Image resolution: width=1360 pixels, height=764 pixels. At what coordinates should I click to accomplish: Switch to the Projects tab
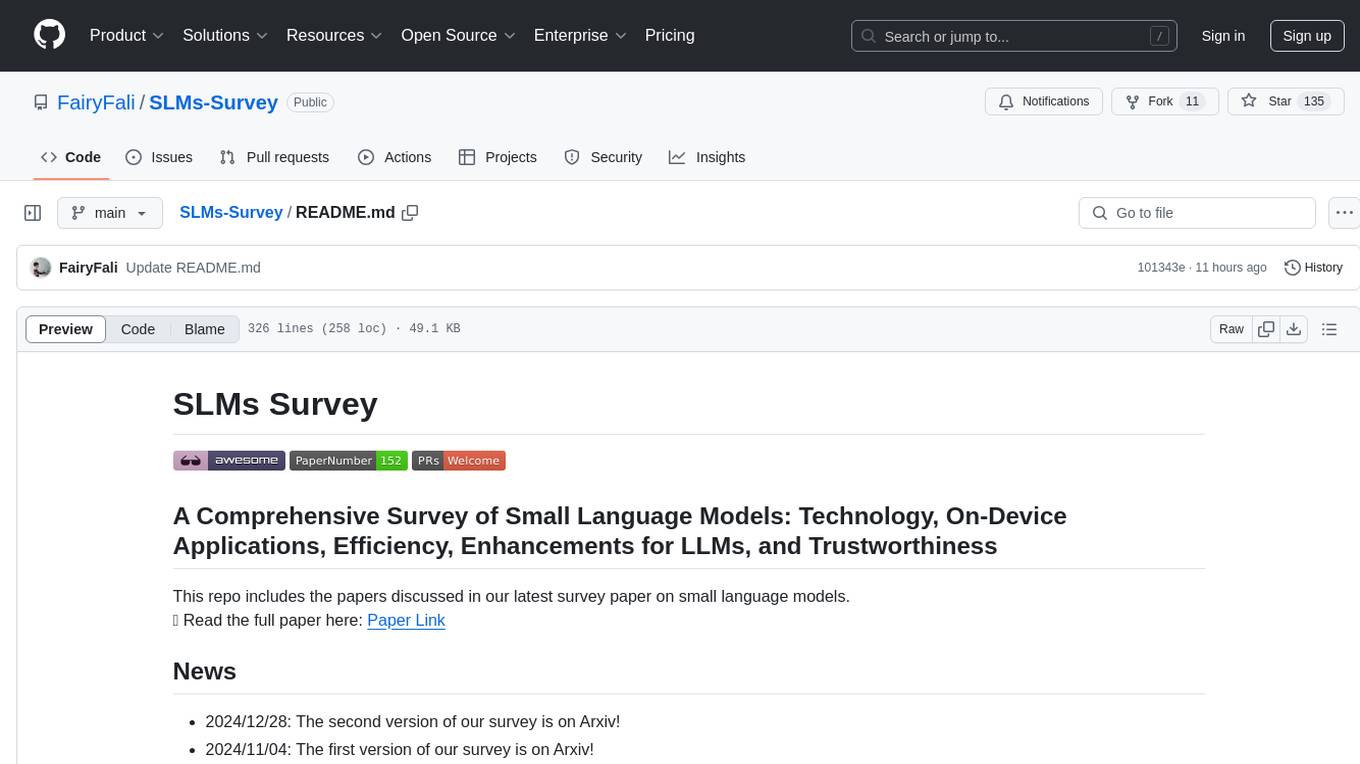498,157
